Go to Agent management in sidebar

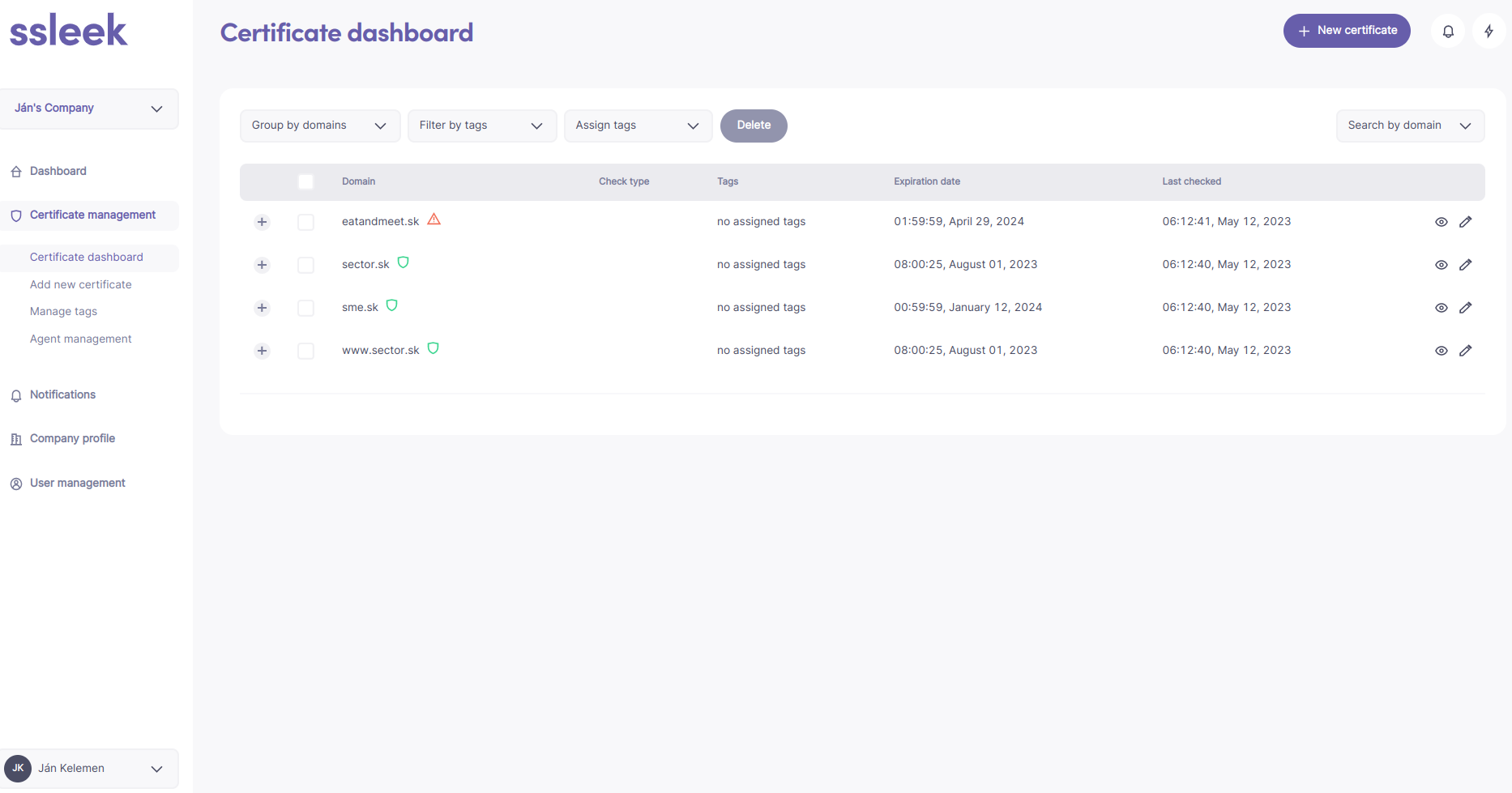pyautogui.click(x=80, y=339)
